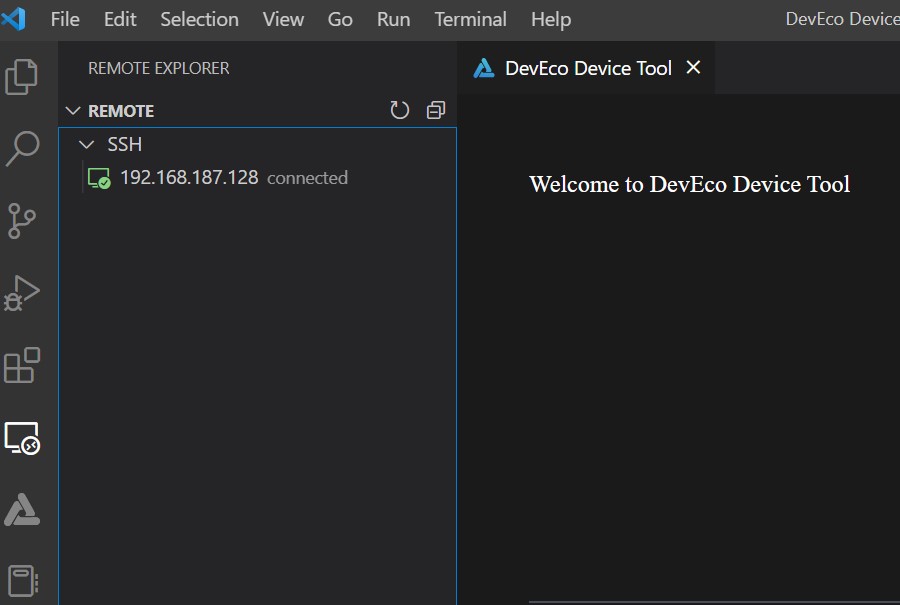Viewport: 900px width, 605px height.
Task: Open the Terminal menu
Action: pyautogui.click(x=470, y=19)
